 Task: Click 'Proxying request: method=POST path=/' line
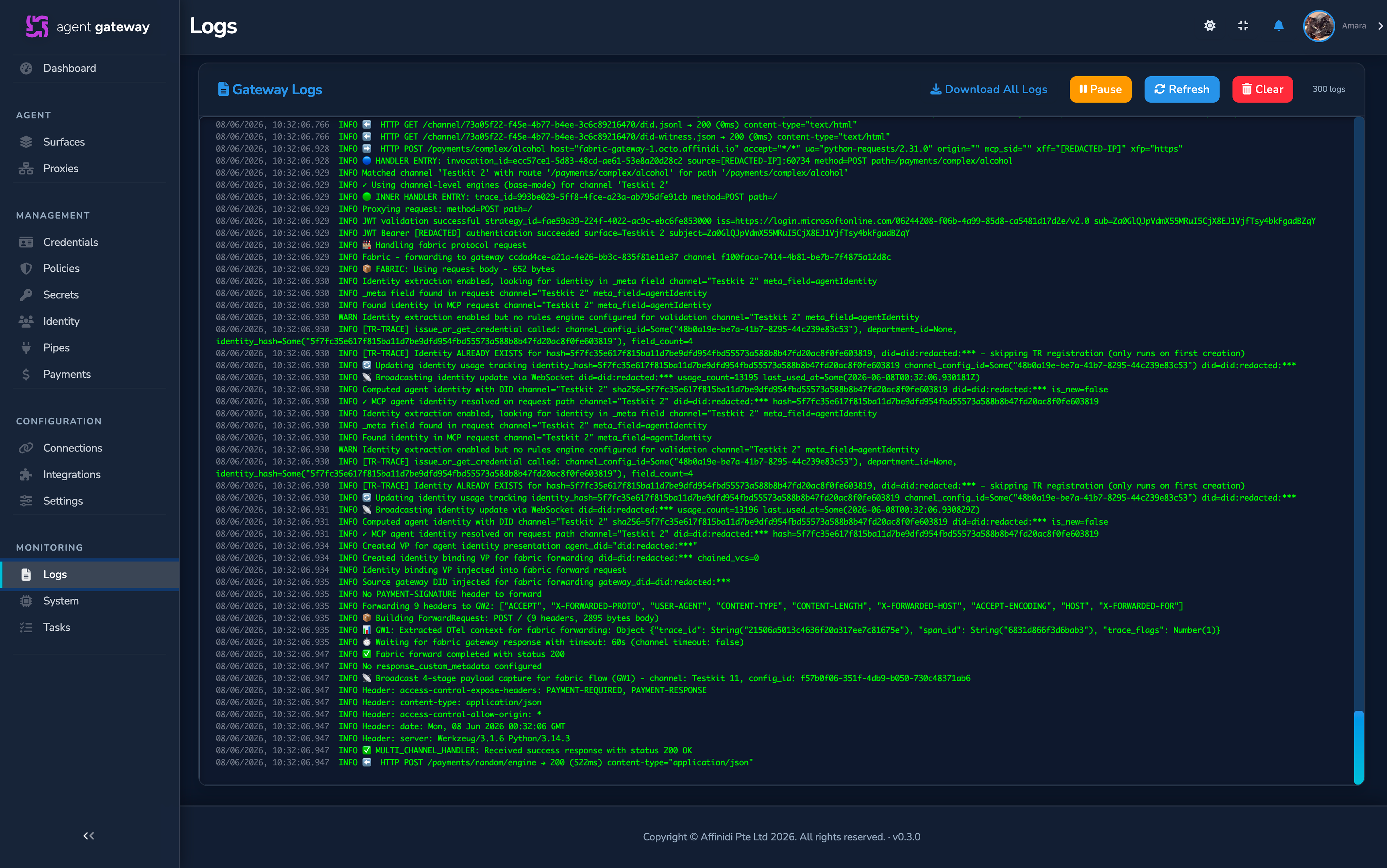pos(374,209)
